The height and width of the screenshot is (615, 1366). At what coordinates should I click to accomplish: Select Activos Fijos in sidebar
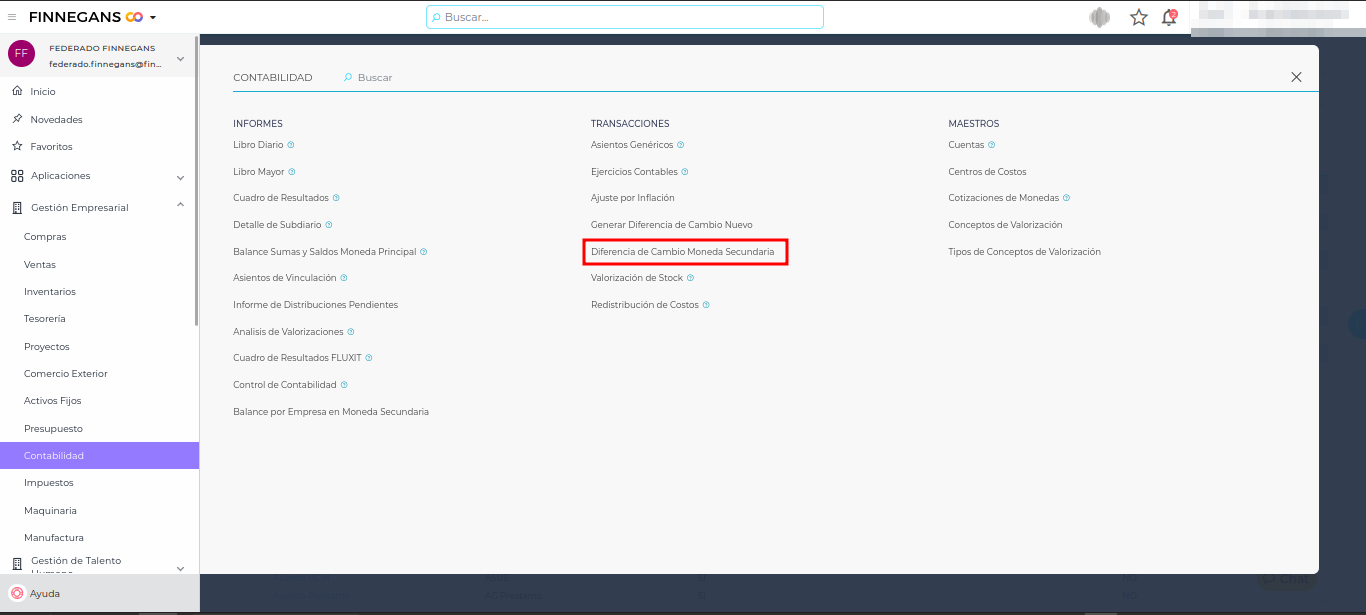pyautogui.click(x=53, y=401)
